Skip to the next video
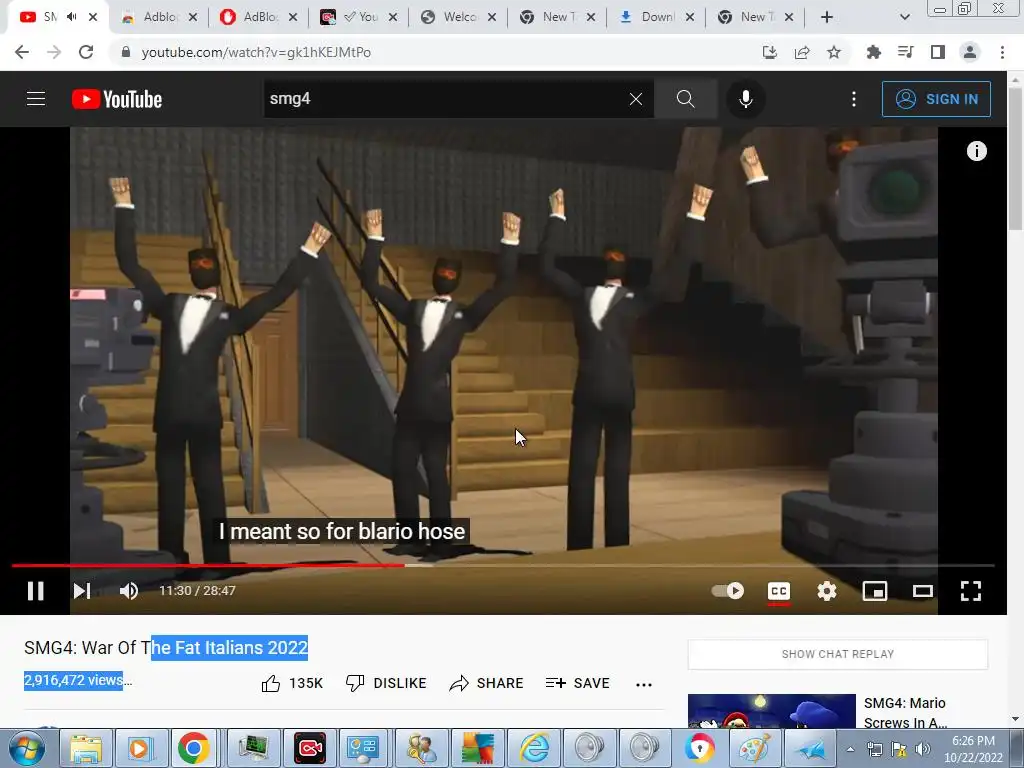The width and height of the screenshot is (1024, 768). (82, 591)
